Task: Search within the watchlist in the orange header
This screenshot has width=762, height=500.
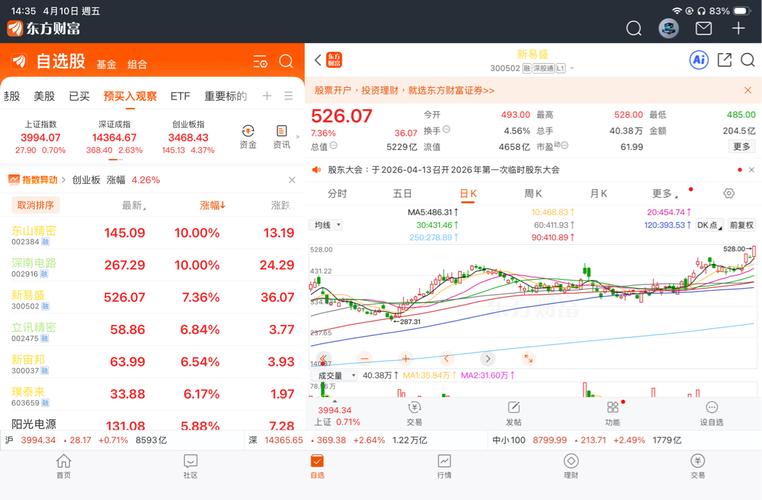Action: pyautogui.click(x=286, y=61)
